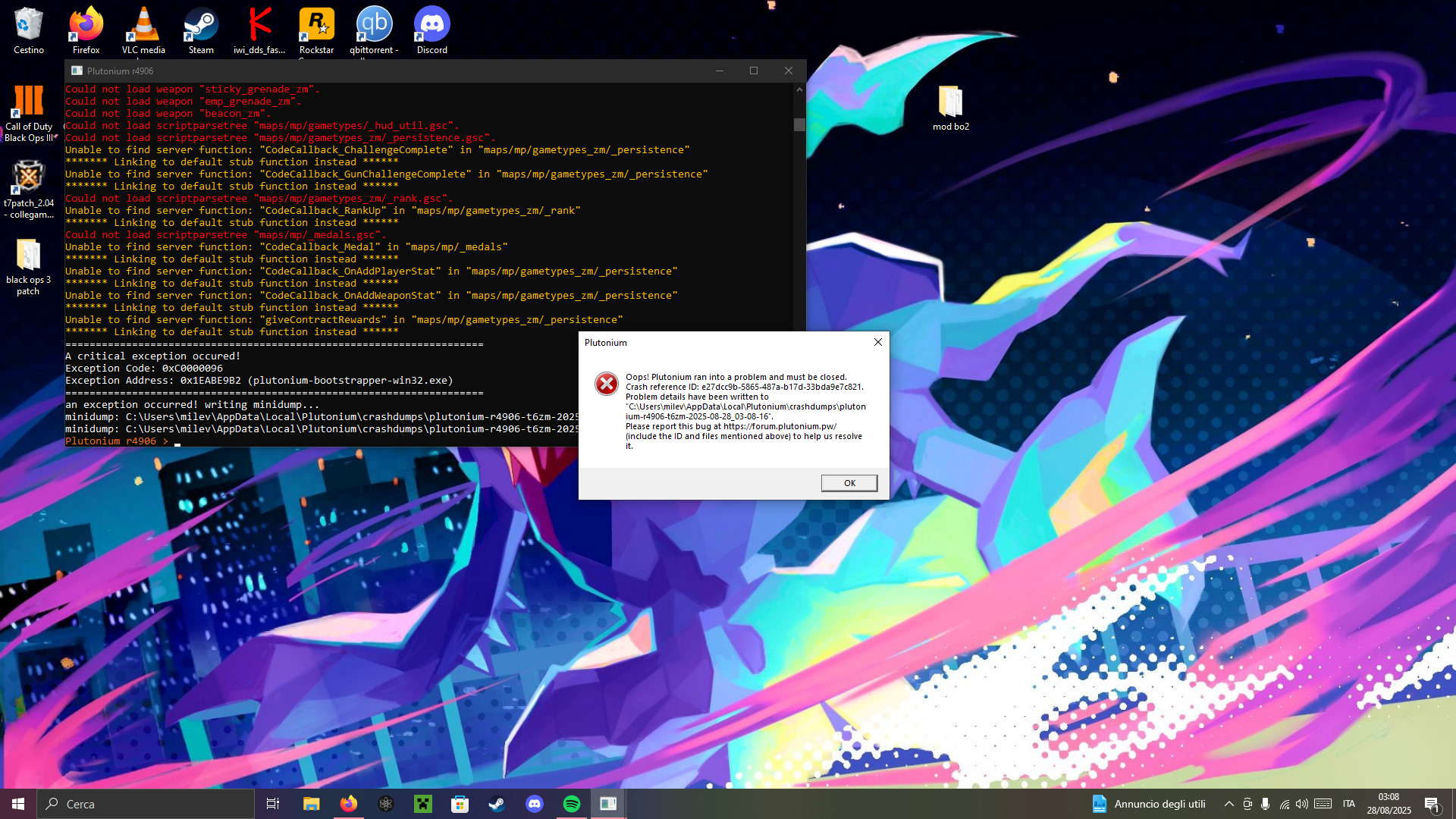Open Steam from the taskbar
Image resolution: width=1456 pixels, height=819 pixels.
497,804
